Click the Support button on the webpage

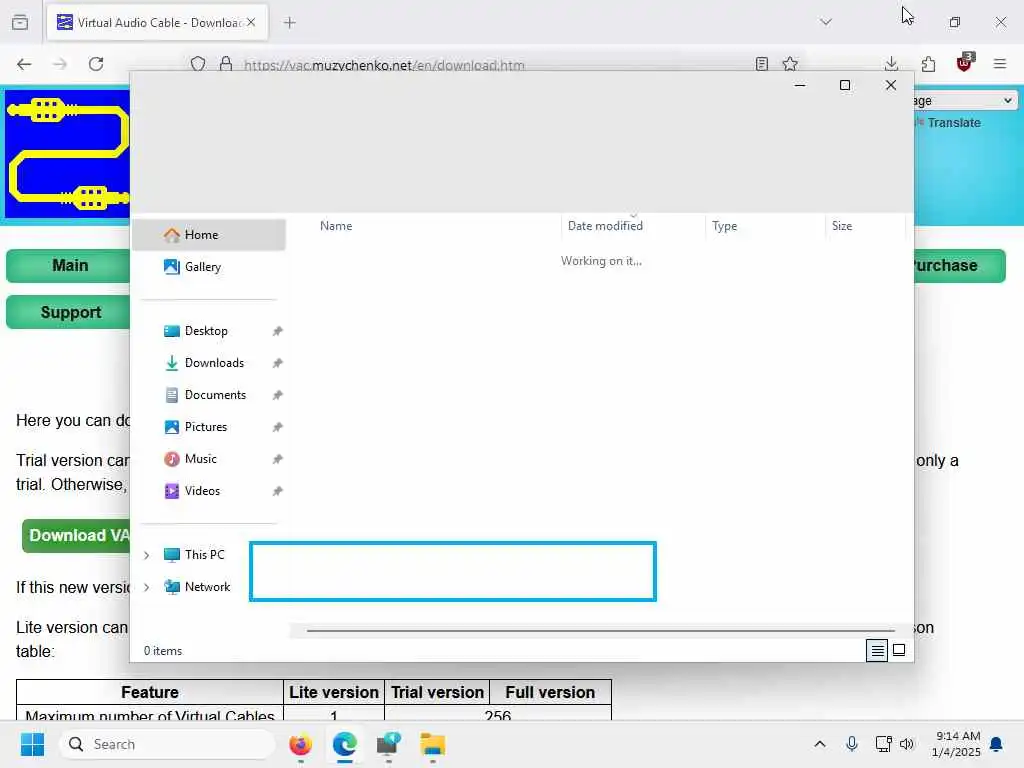click(x=69, y=312)
